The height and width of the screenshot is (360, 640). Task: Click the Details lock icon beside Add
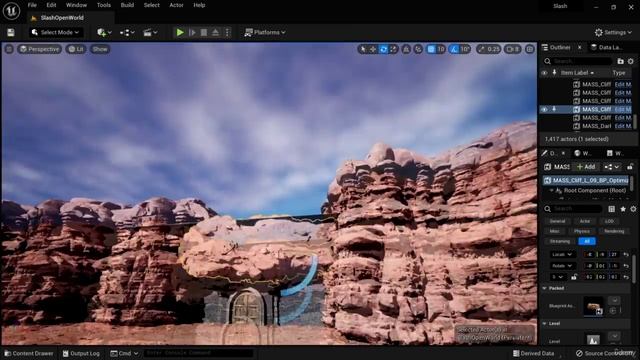(x=630, y=167)
